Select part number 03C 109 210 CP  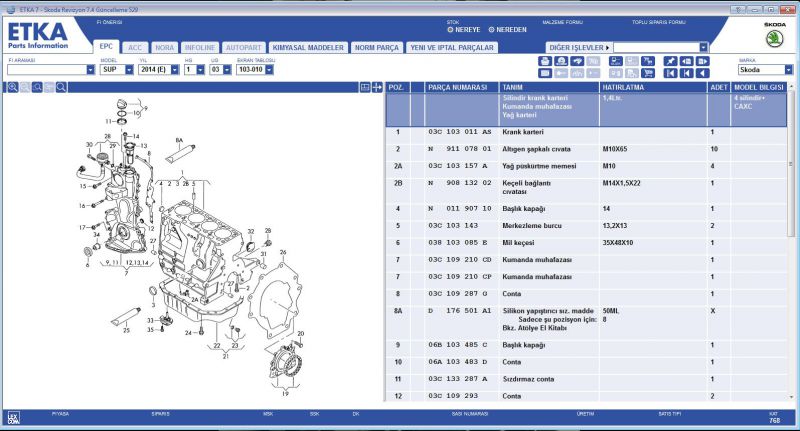pos(460,276)
